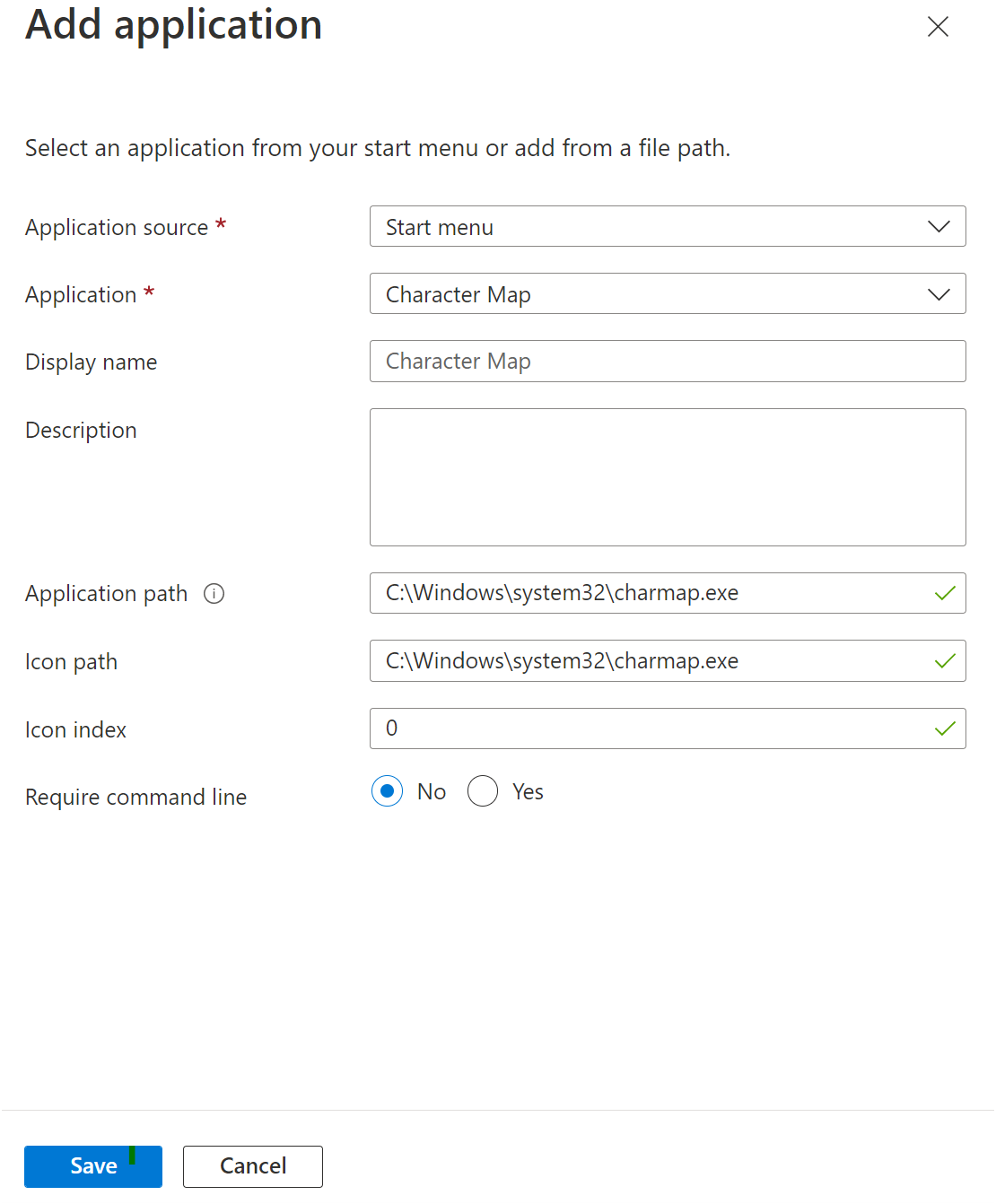
Task: Click the Application source dropdown chevron
Action: coord(939,227)
